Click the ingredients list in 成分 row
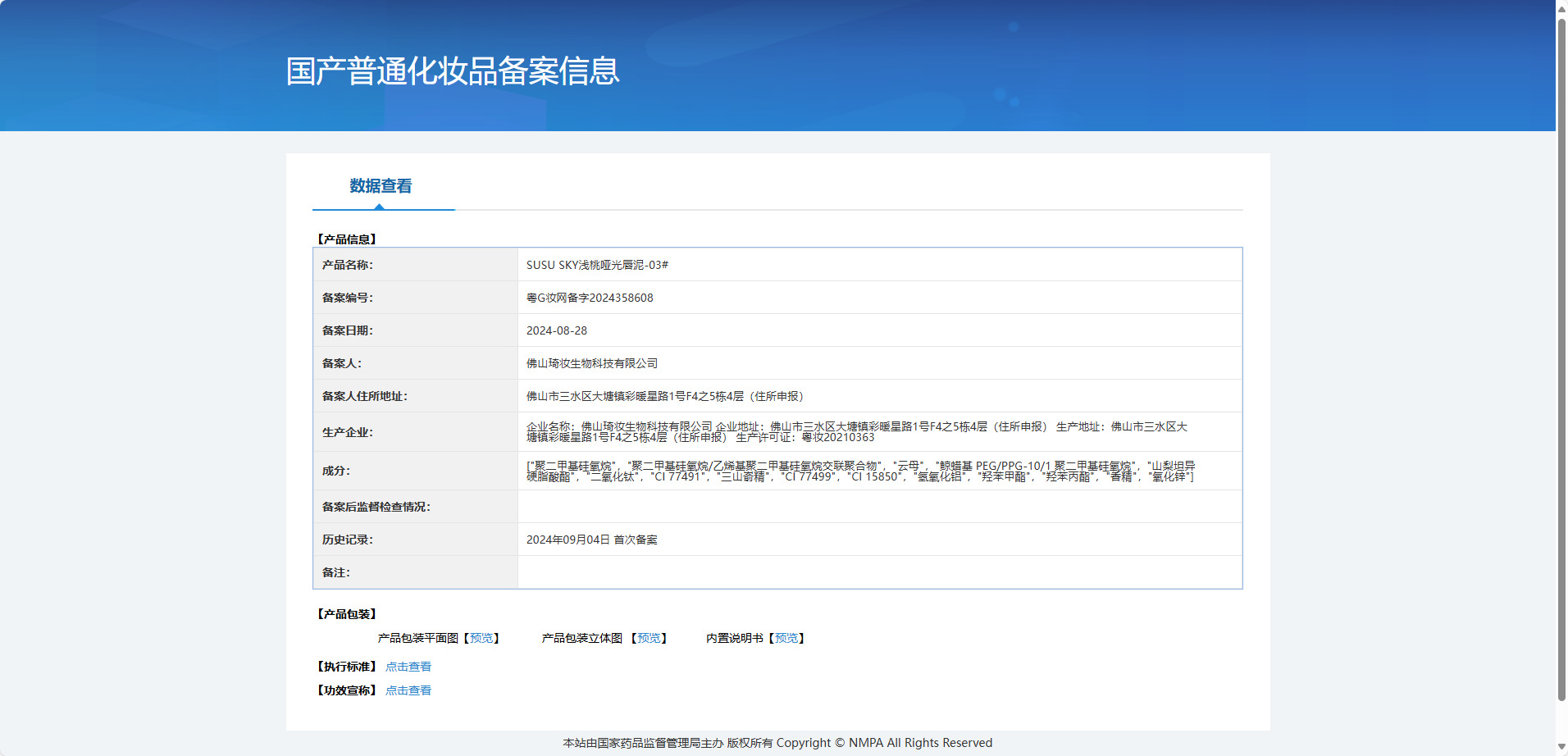 (861, 471)
